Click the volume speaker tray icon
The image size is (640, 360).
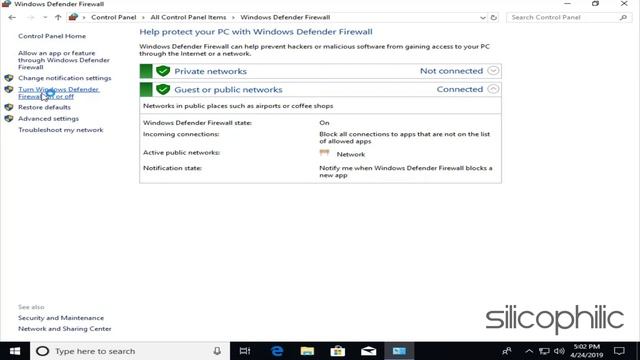(559, 351)
